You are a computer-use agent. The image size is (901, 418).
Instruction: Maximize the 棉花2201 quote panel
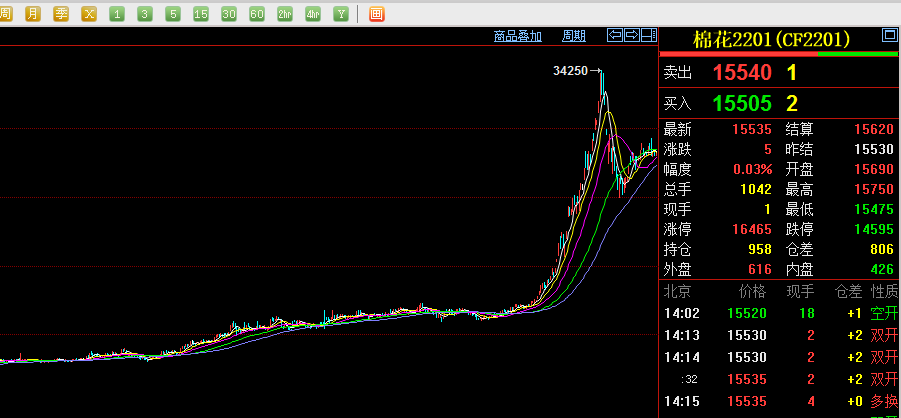[889, 35]
